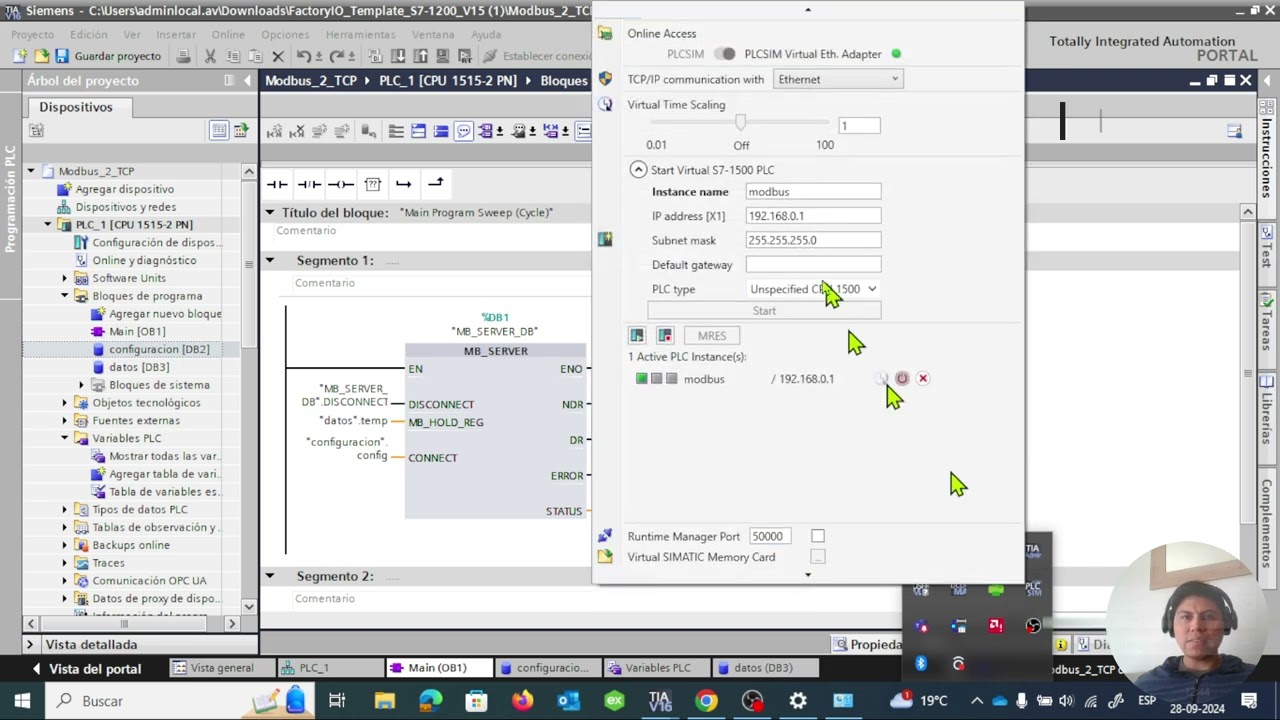Insert an empty box instruction
The width and height of the screenshot is (1280, 720).
click(x=372, y=184)
